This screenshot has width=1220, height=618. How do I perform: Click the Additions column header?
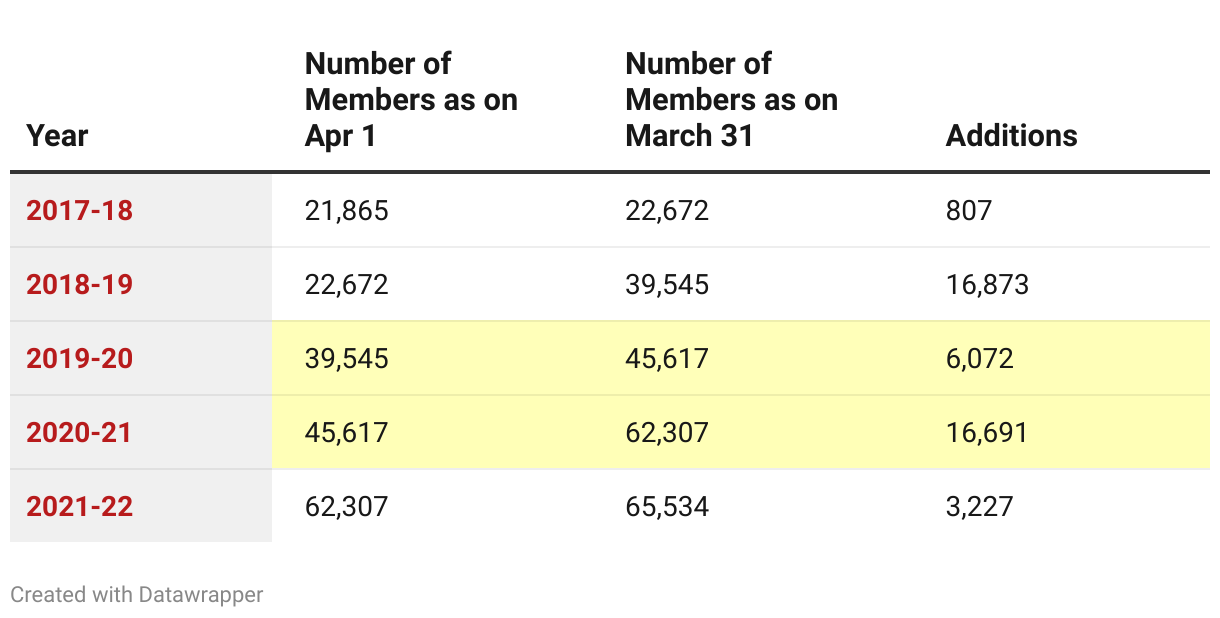[x=1011, y=136]
